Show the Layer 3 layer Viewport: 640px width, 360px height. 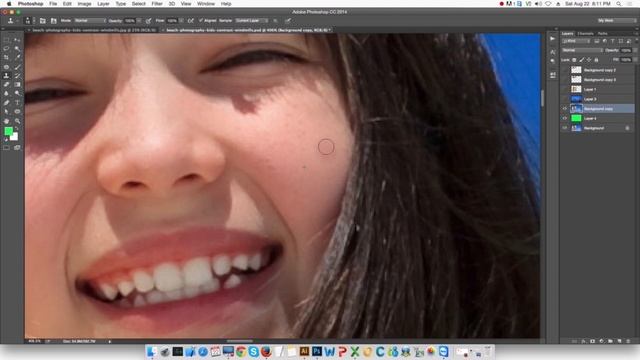tap(565, 99)
